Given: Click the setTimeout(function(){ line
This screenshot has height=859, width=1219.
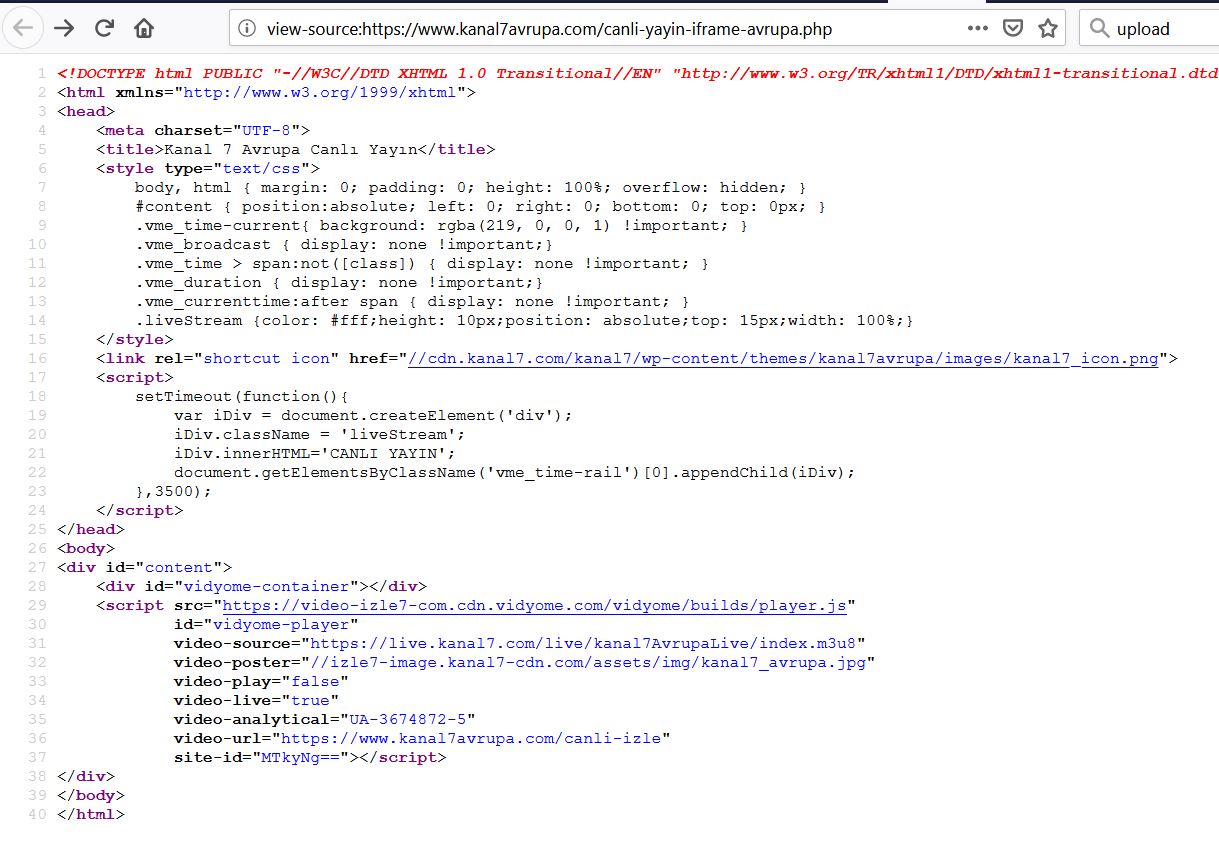Looking at the screenshot, I should coord(242,396).
